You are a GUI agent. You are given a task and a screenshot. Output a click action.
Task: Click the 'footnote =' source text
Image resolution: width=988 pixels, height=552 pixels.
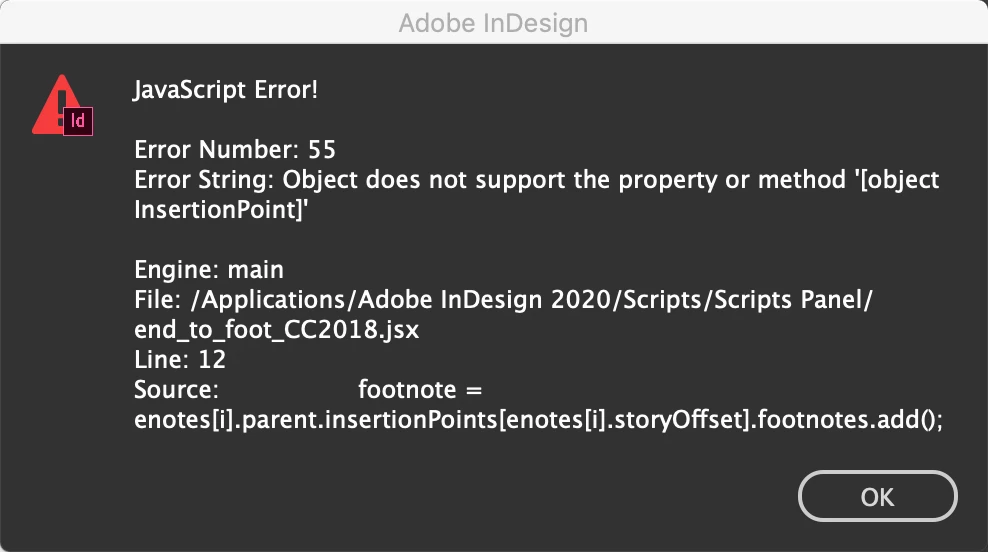click(420, 390)
